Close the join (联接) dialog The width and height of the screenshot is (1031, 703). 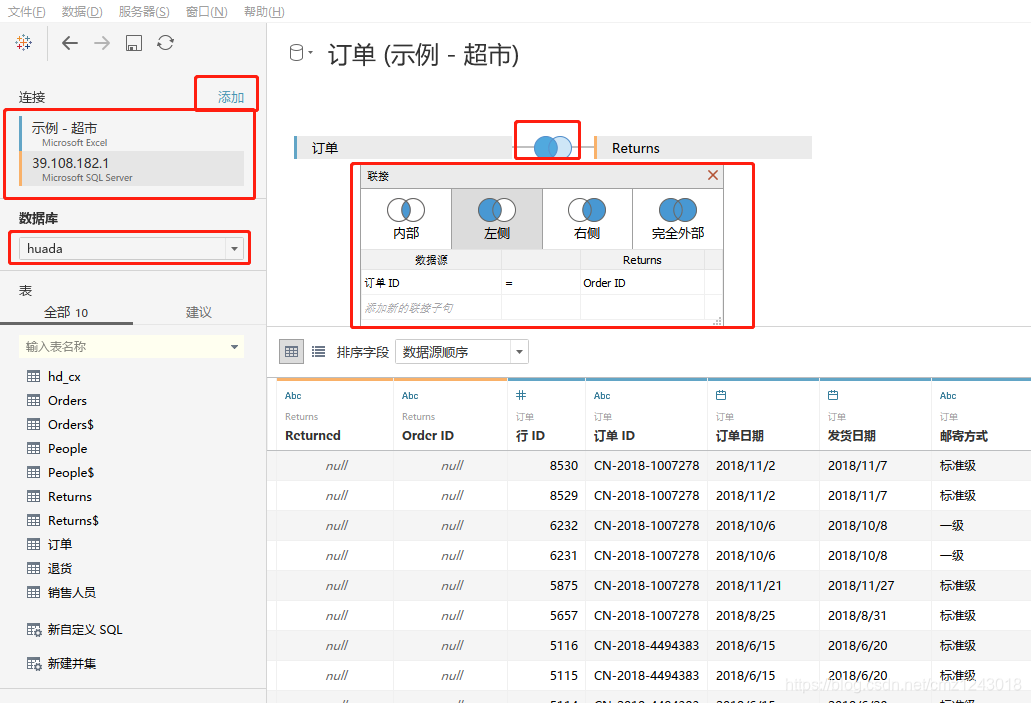click(x=713, y=175)
